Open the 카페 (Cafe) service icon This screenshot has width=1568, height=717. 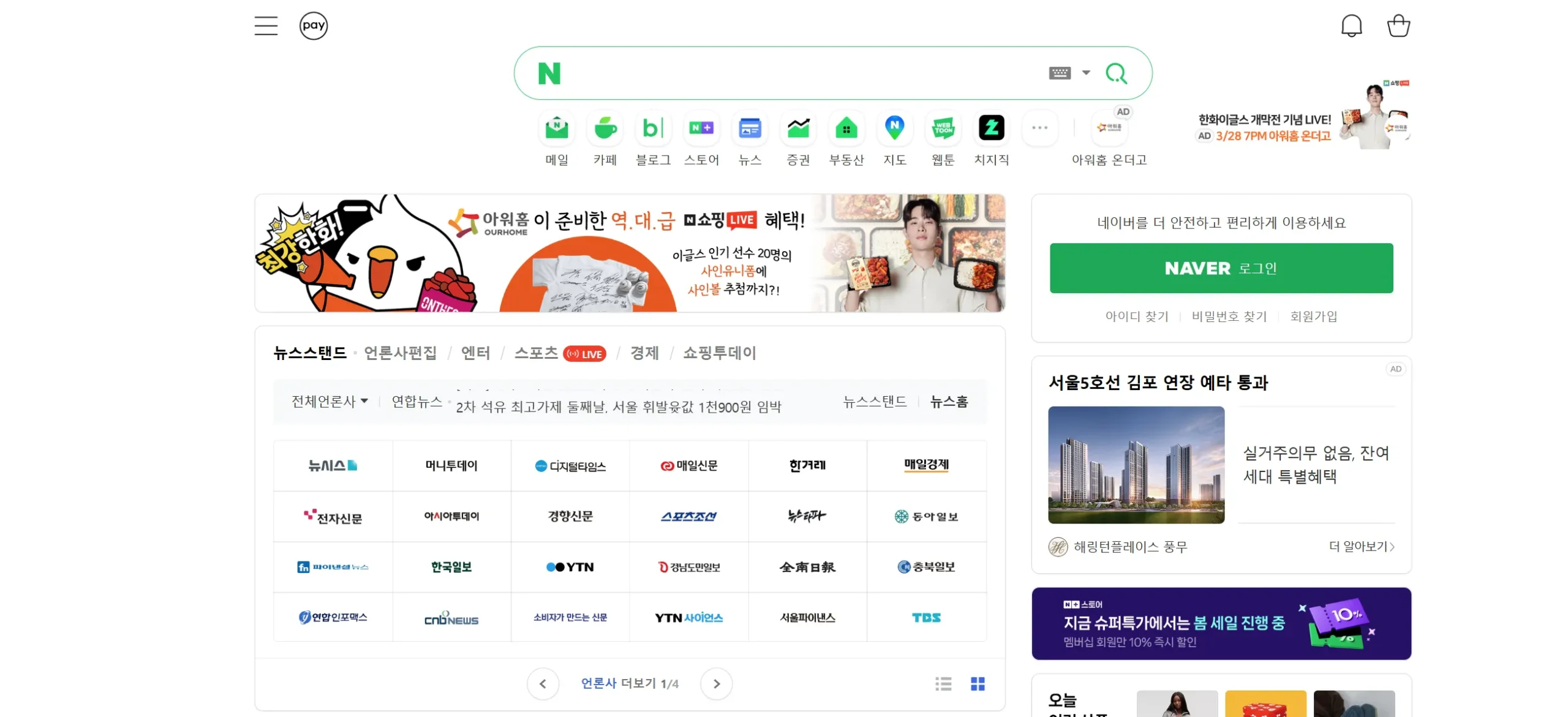coord(605,129)
